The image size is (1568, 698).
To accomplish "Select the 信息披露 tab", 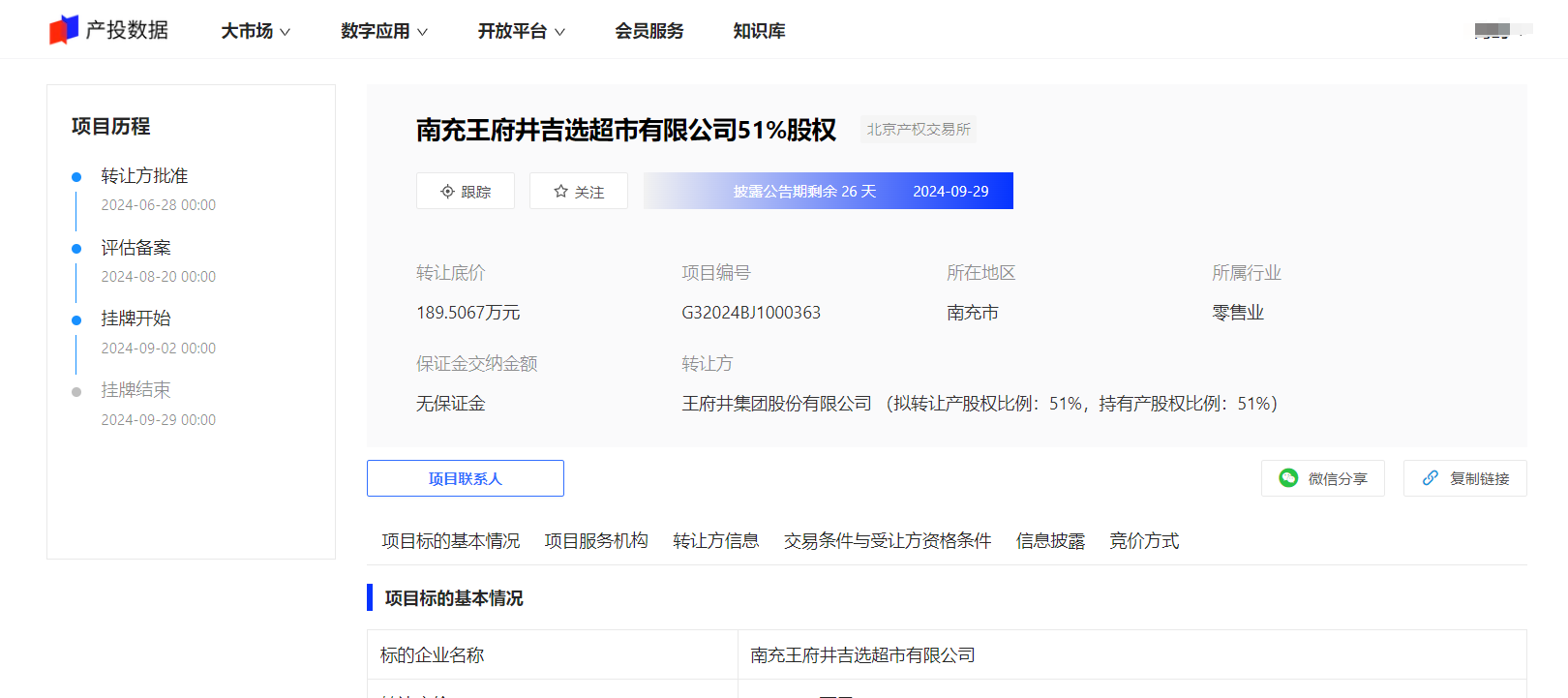I will [x=1050, y=541].
